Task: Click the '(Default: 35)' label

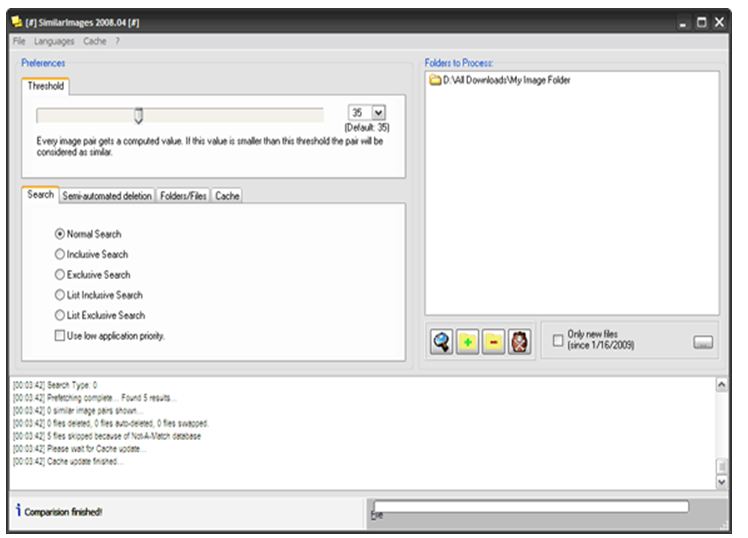Action: point(367,127)
